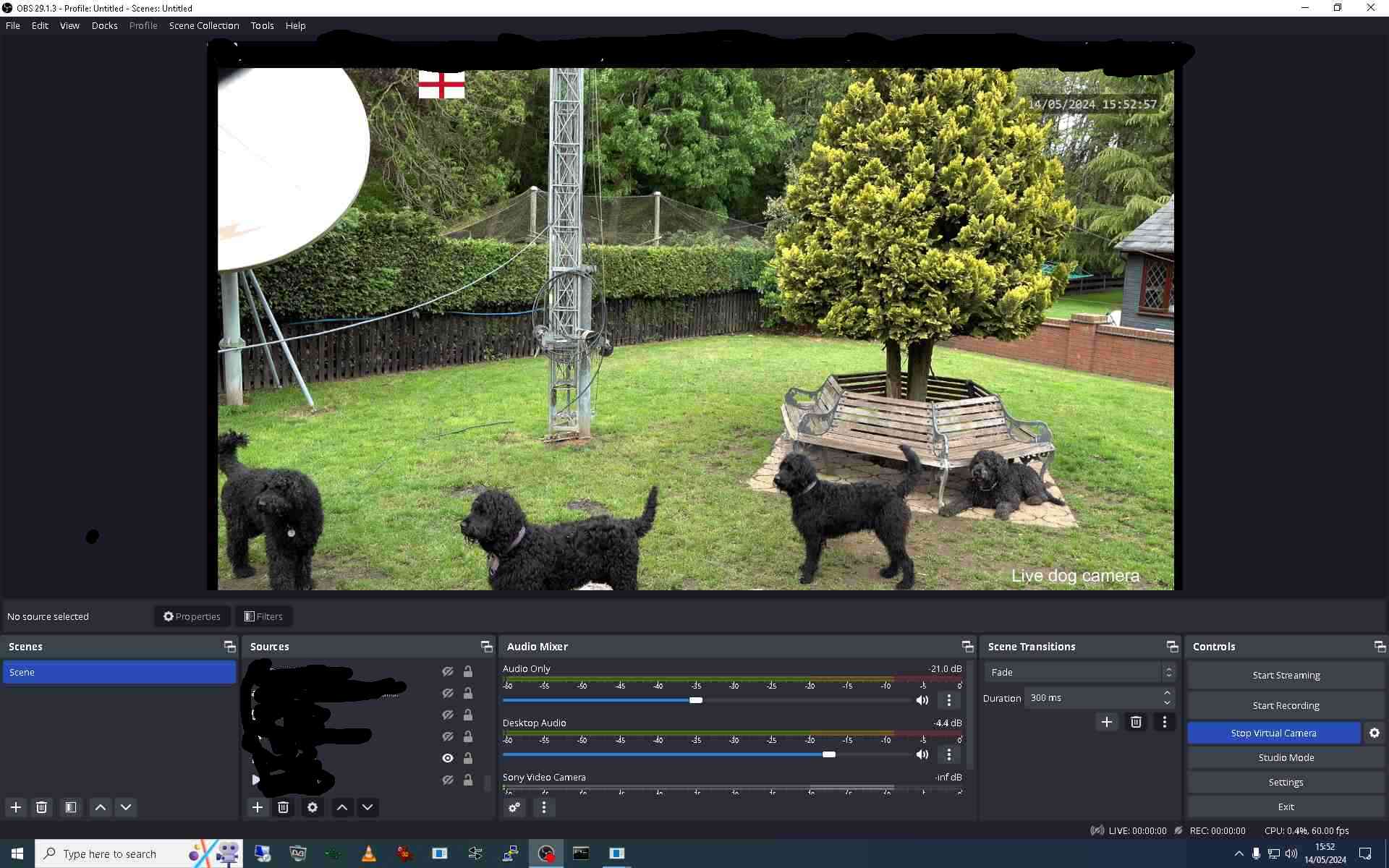
Task: Open the Docks menu
Action: (104, 25)
